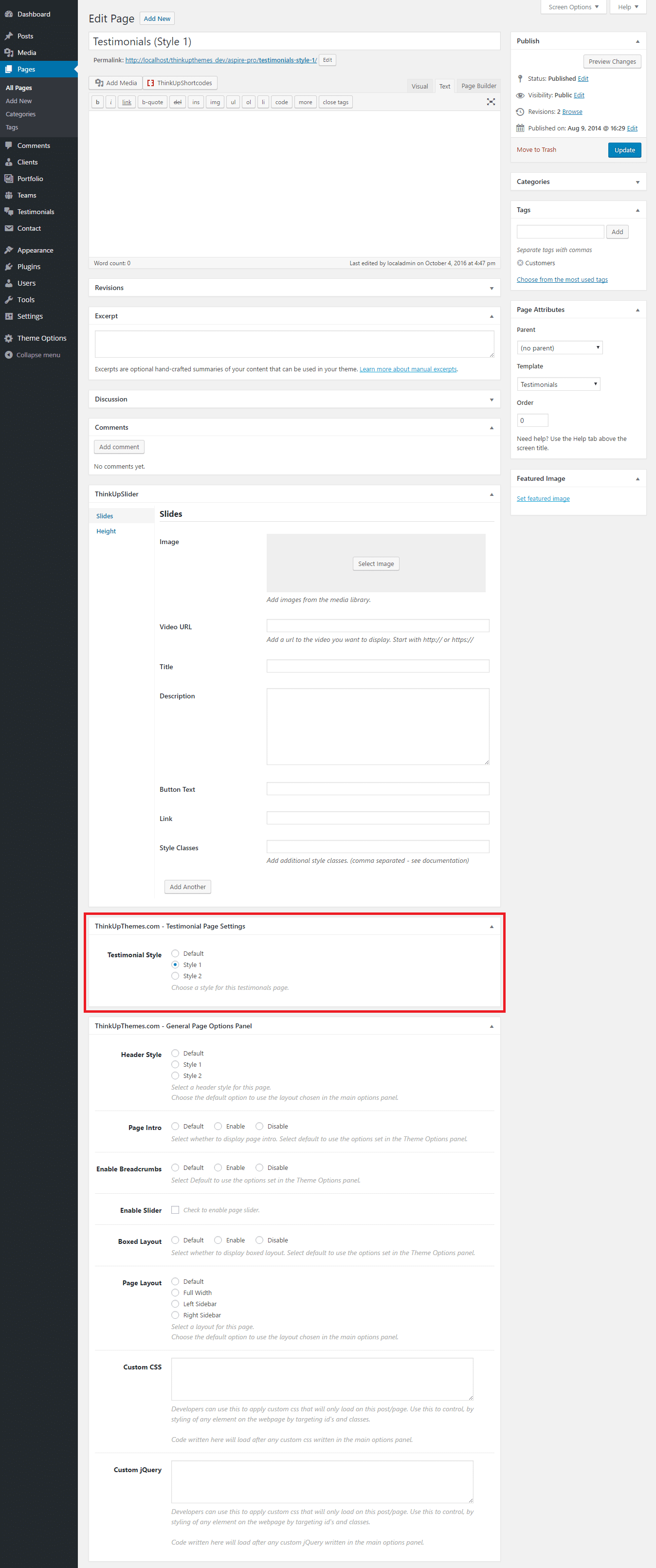This screenshot has height=1568, width=656.
Task: Toggle distraction-free writing mode icon
Action: [x=491, y=102]
